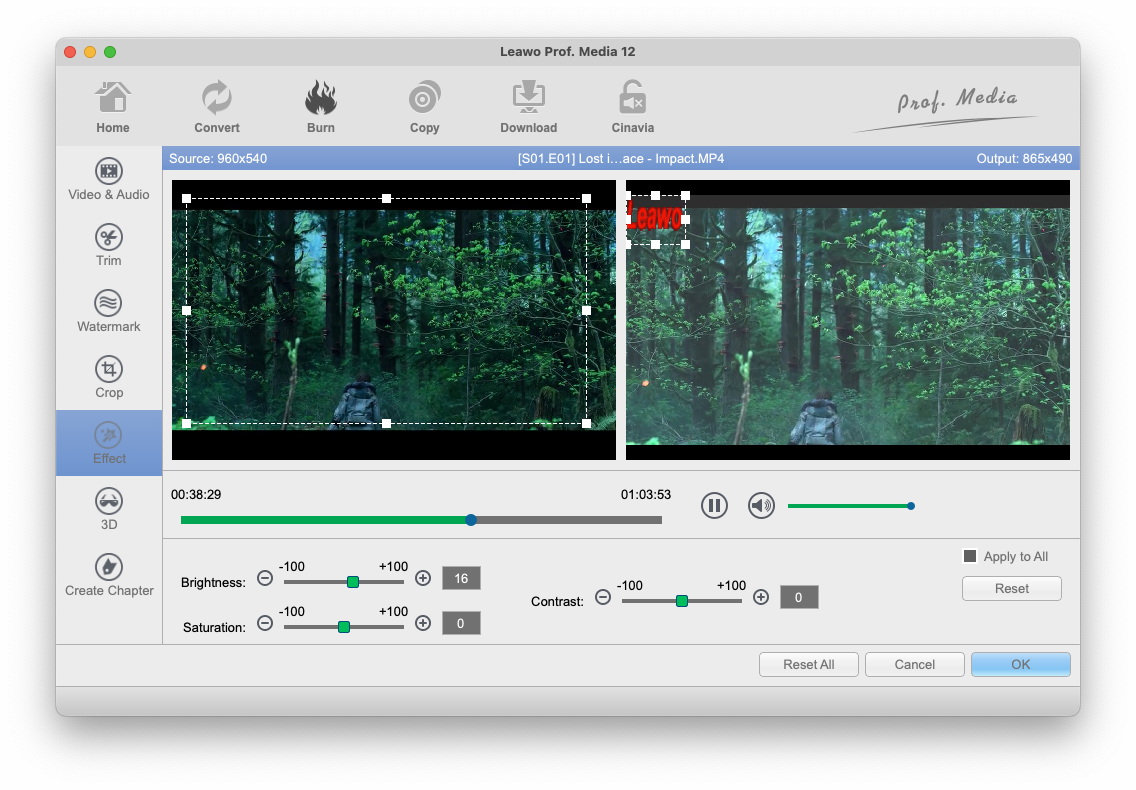Image resolution: width=1136 pixels, height=790 pixels.
Task: Click the Brightness slider handle
Action: (x=353, y=581)
